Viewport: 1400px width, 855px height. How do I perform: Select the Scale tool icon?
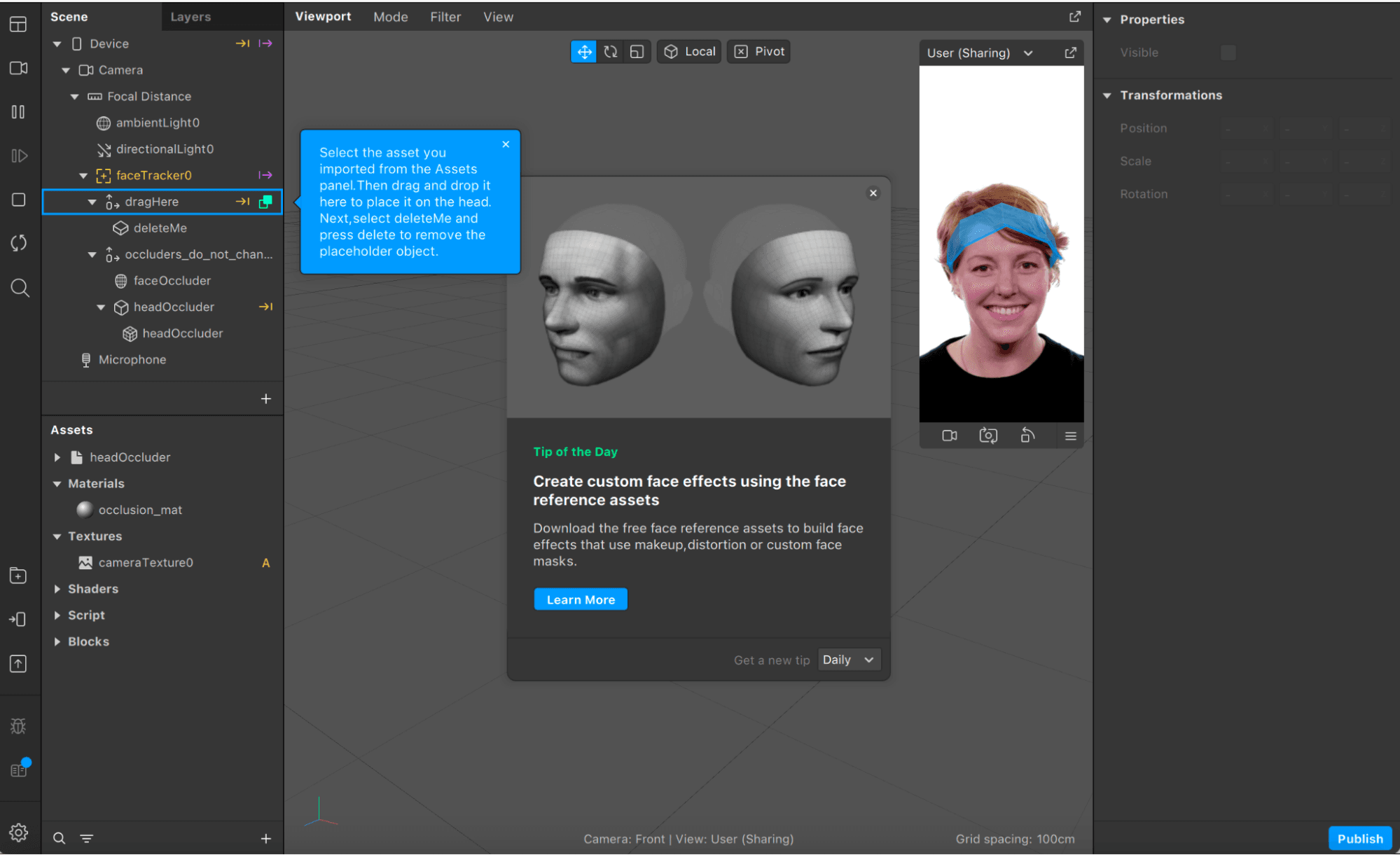coord(638,51)
